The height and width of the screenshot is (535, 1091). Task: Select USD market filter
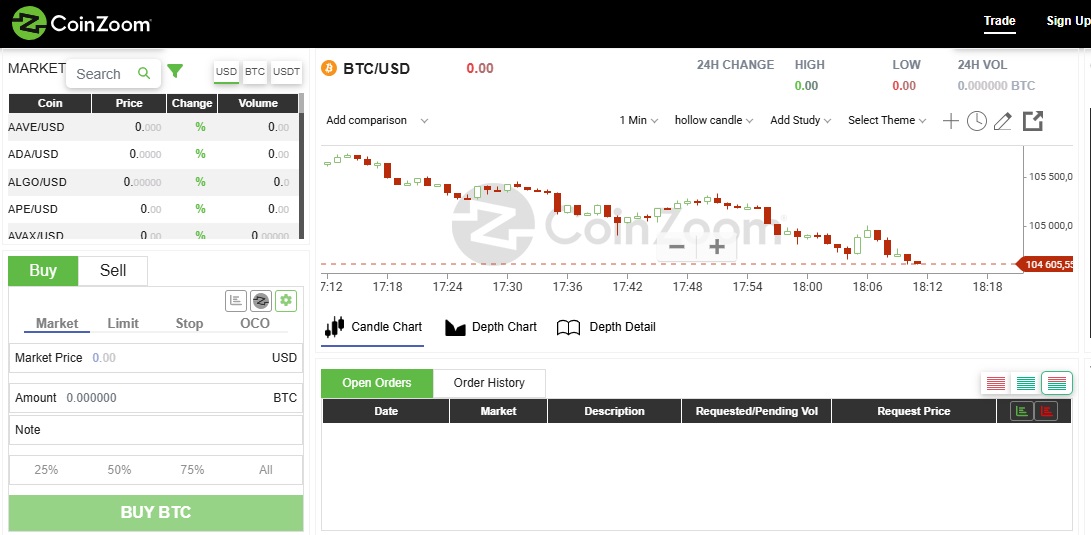[226, 72]
